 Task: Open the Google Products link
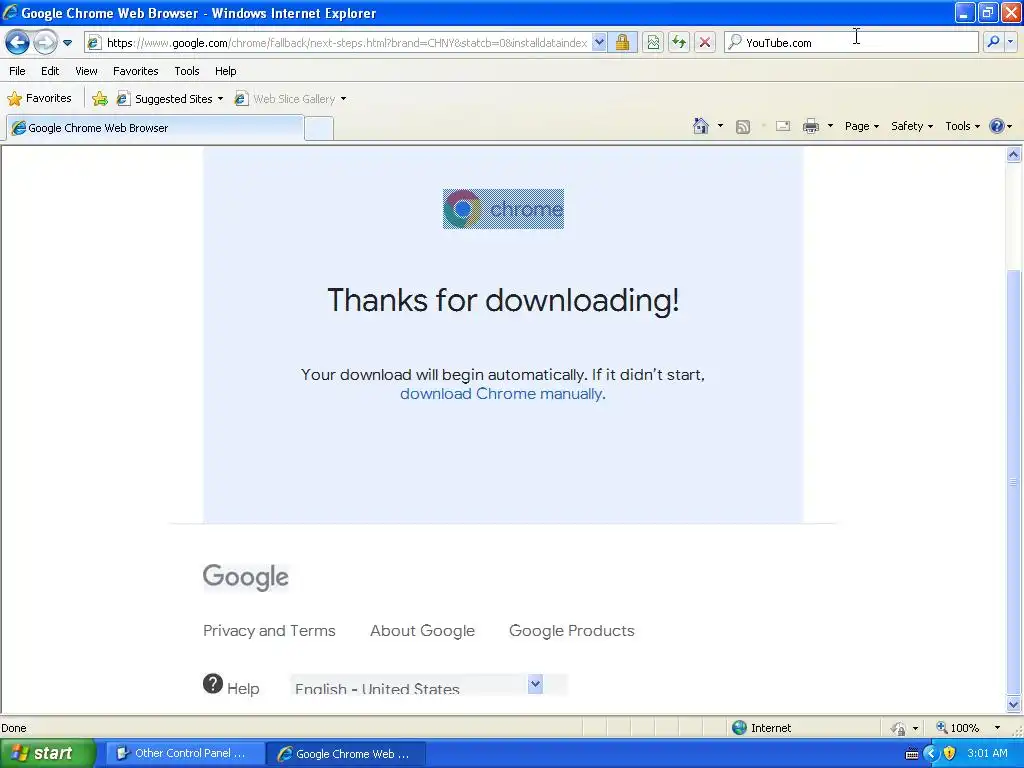[571, 631]
